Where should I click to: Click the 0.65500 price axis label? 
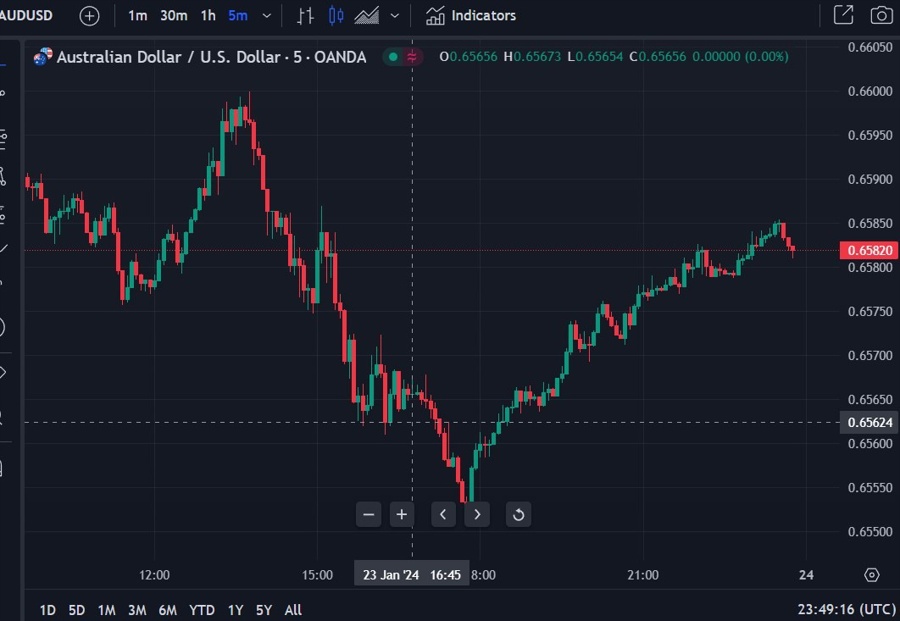tap(870, 531)
